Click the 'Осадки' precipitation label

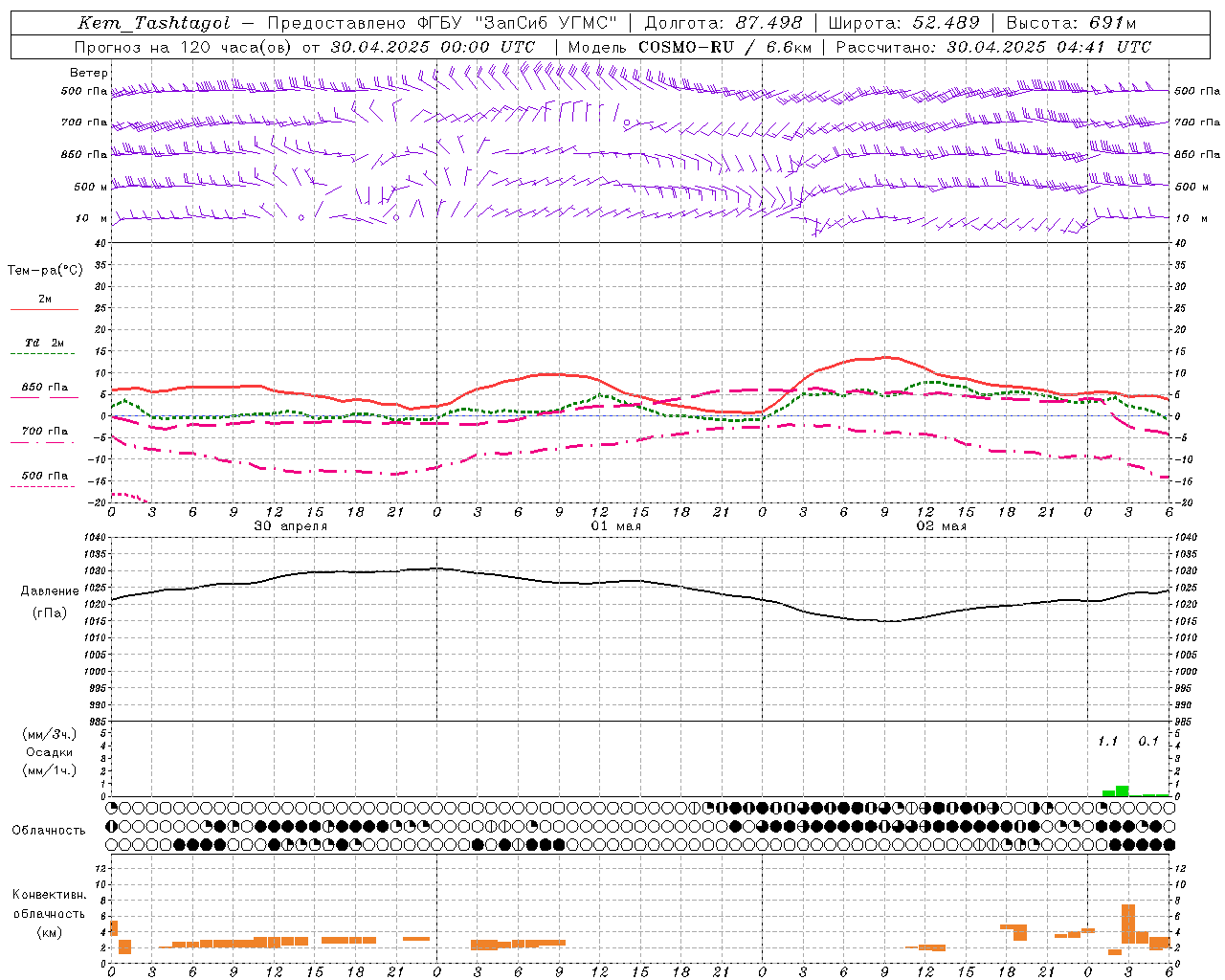[x=49, y=752]
